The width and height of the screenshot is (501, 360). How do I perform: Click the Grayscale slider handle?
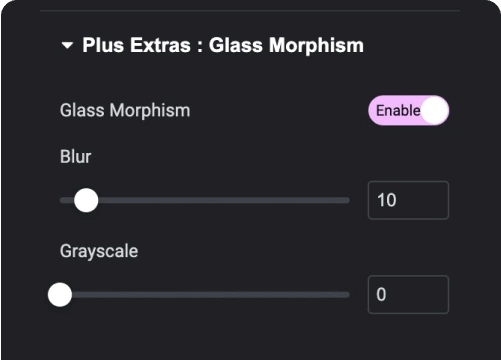pos(60,295)
